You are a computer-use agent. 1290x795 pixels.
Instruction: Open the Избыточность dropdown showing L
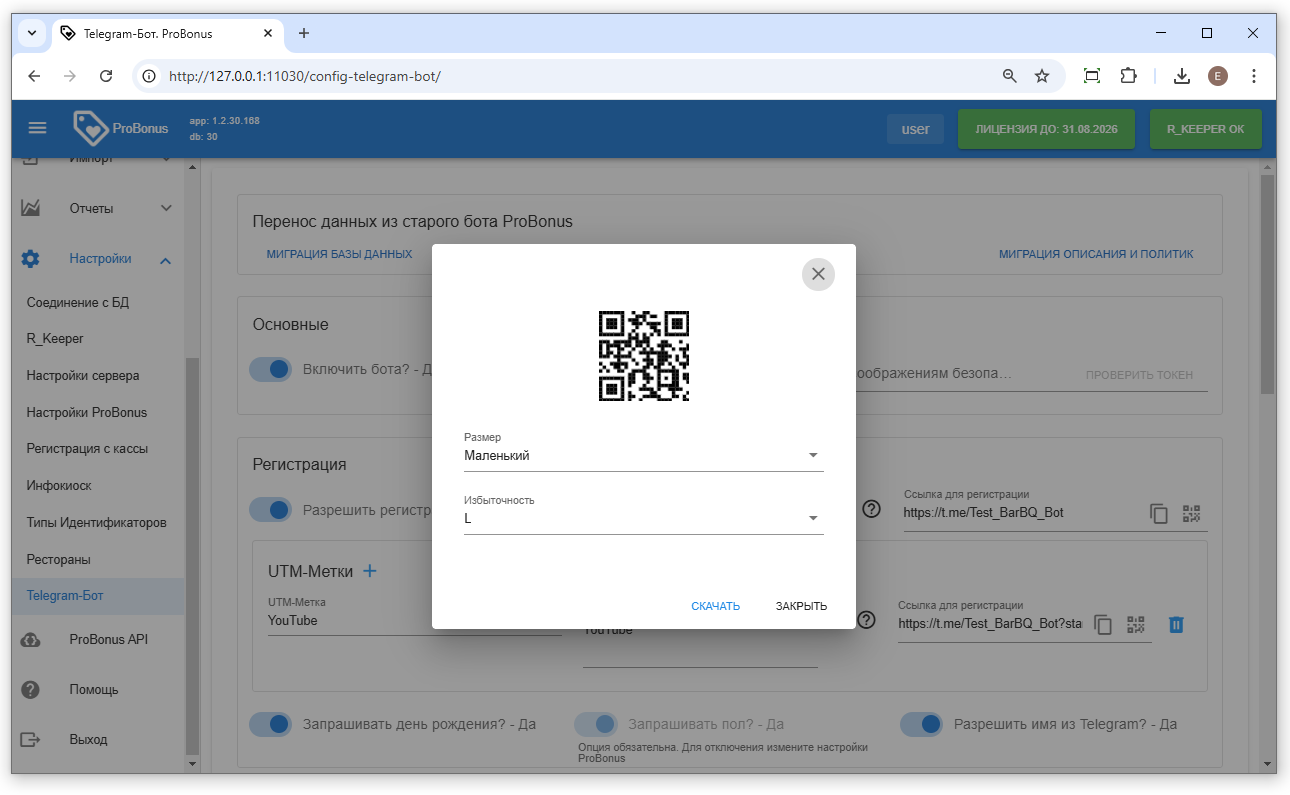pos(643,518)
